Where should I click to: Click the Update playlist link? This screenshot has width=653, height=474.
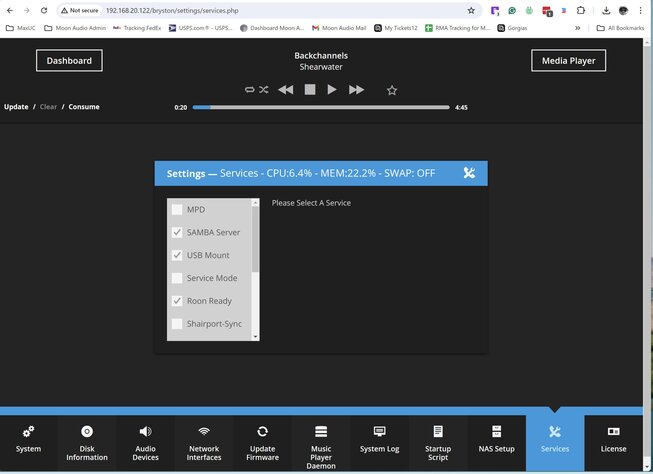[x=16, y=107]
